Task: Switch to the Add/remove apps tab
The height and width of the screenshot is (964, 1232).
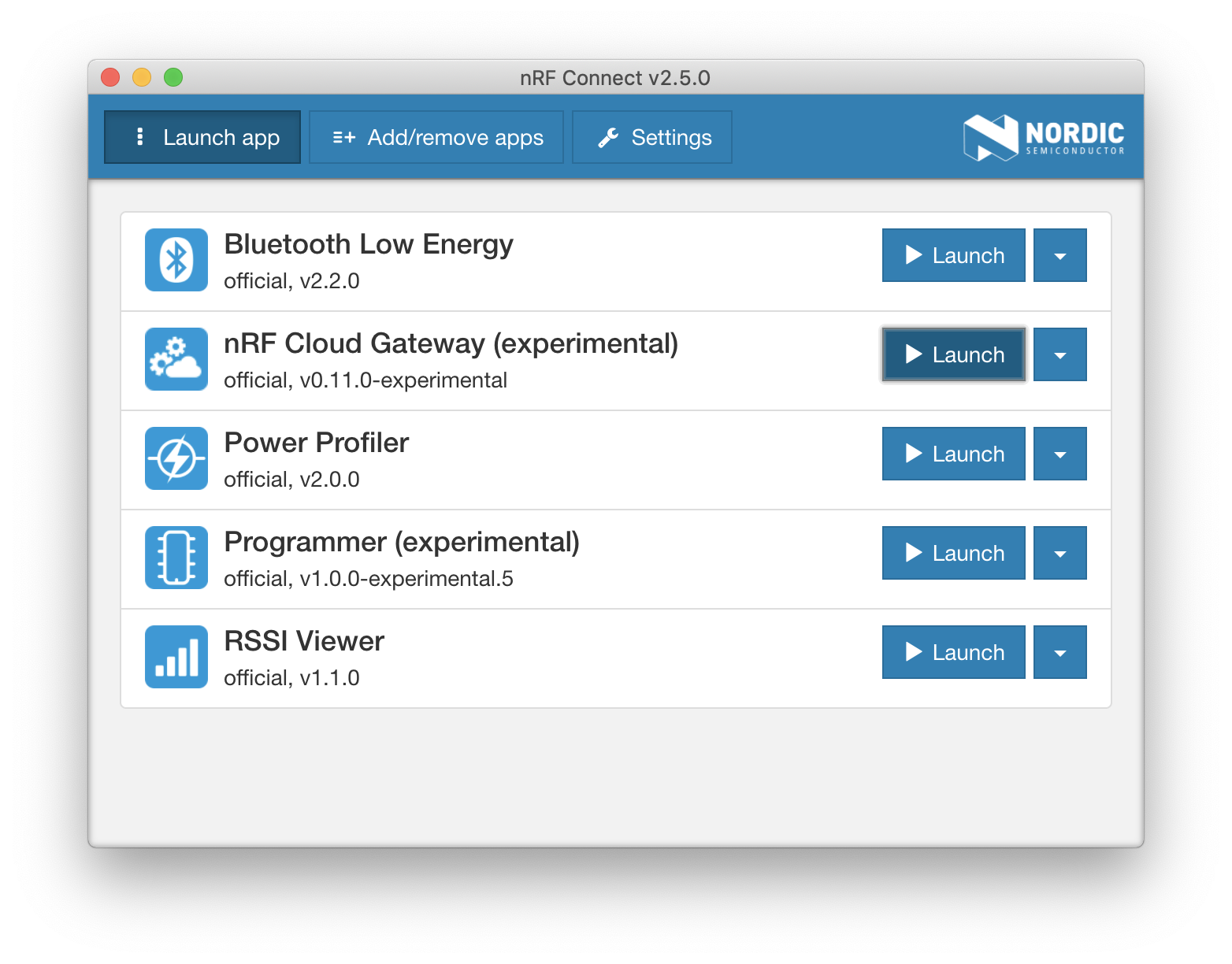Action: [436, 137]
